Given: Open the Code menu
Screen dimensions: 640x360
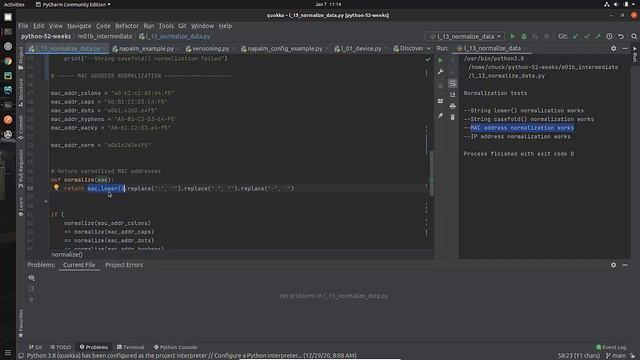Looking at the screenshot, I should [103, 26].
